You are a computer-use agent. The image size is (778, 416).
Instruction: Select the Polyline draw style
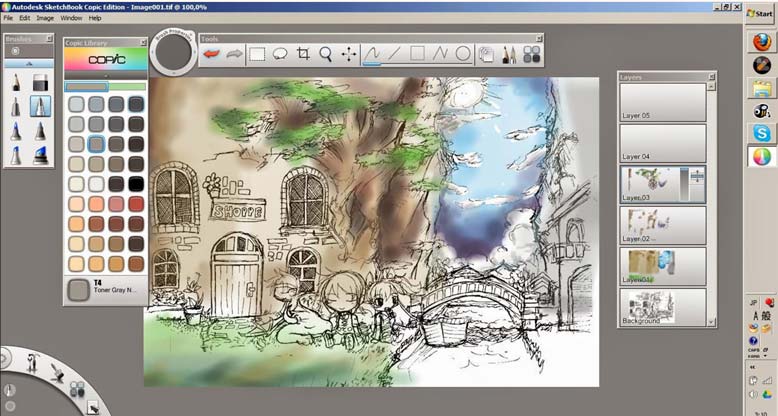(x=440, y=54)
